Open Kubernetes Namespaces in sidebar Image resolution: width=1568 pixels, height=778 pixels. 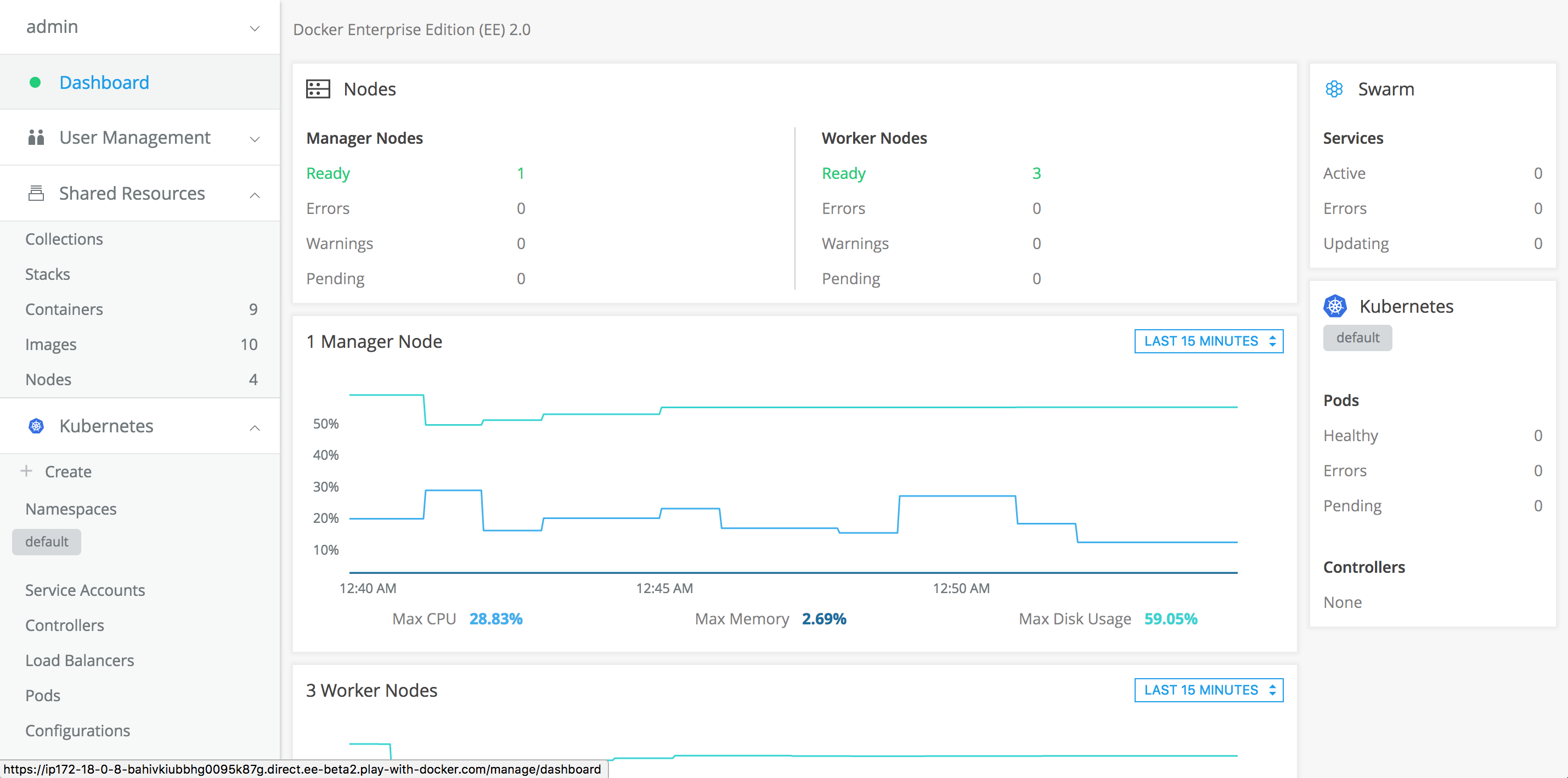coord(71,509)
